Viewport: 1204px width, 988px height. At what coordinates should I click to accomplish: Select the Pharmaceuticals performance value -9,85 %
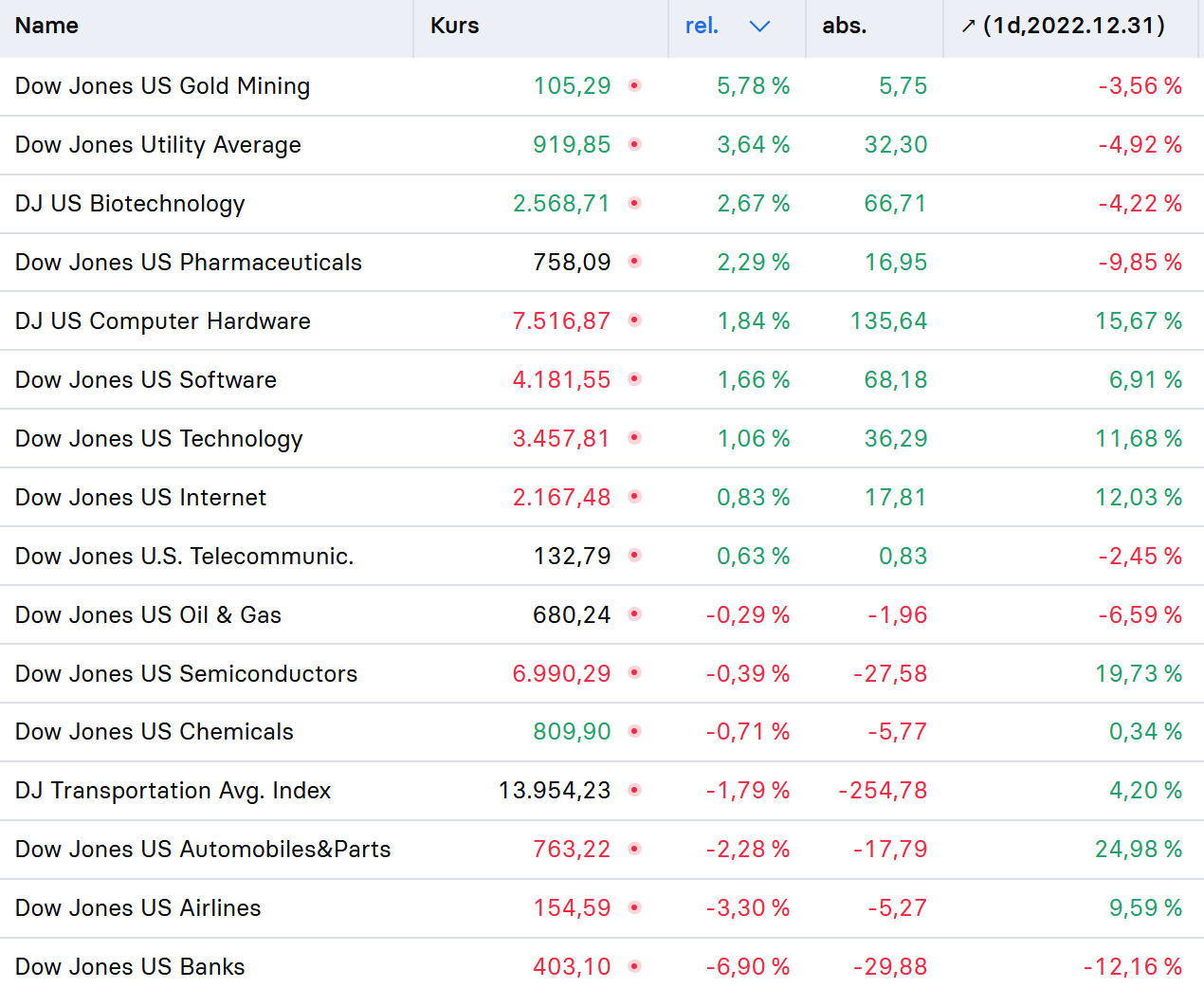click(1140, 263)
